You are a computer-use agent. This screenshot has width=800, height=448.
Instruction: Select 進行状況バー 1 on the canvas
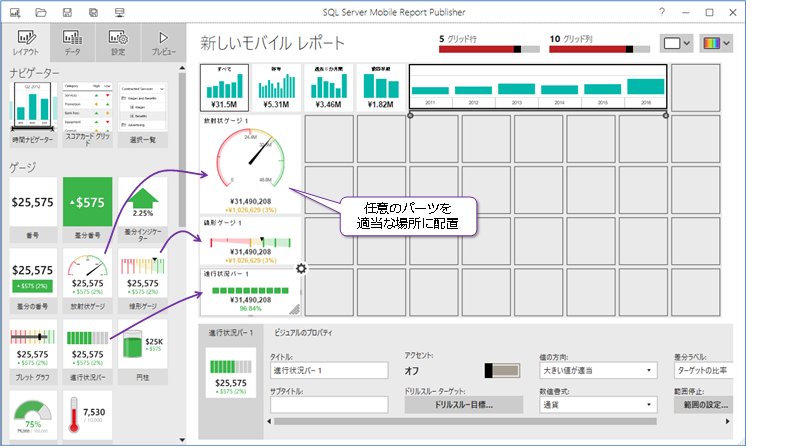251,292
